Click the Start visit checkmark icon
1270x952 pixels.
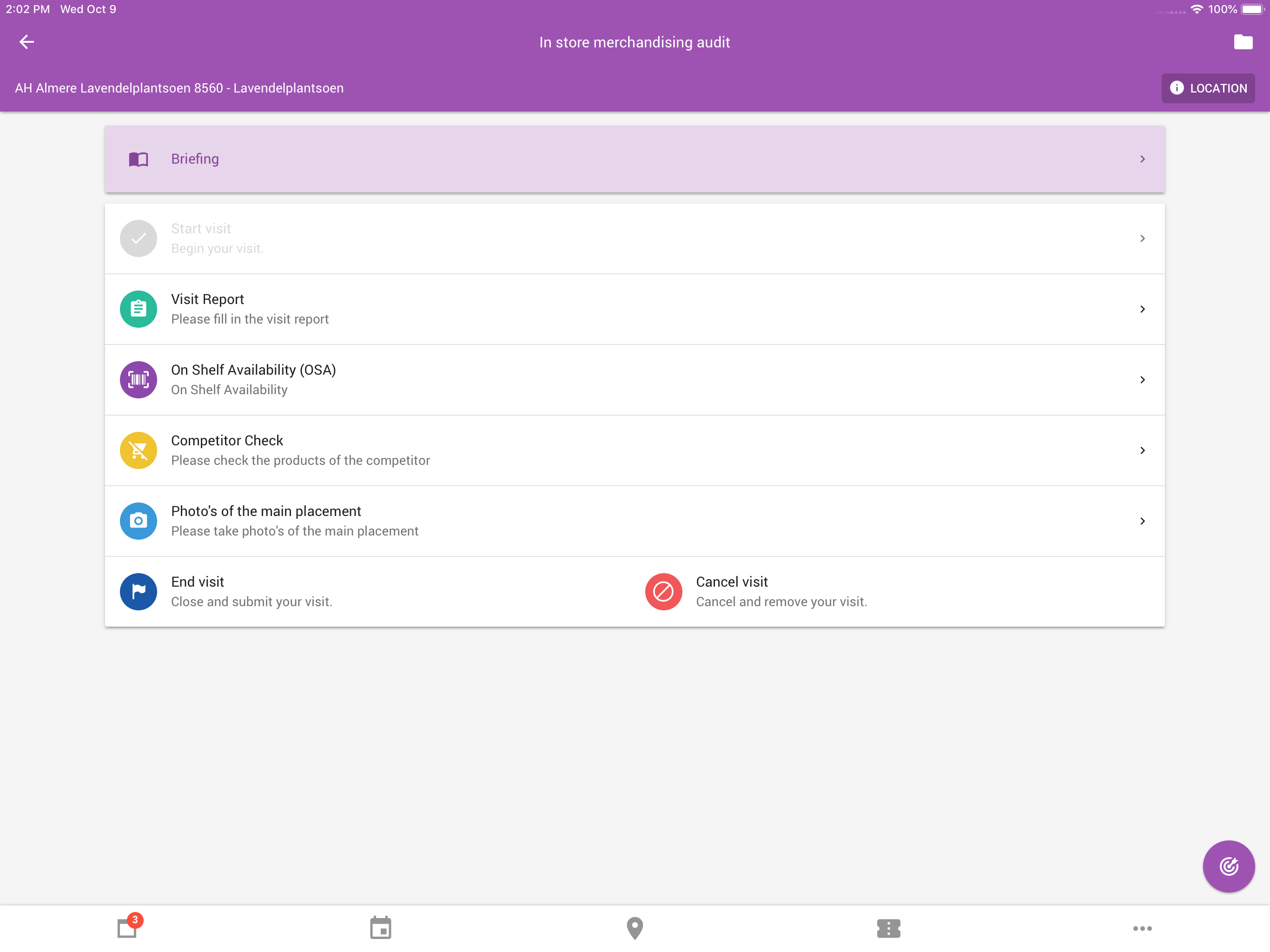coord(139,238)
